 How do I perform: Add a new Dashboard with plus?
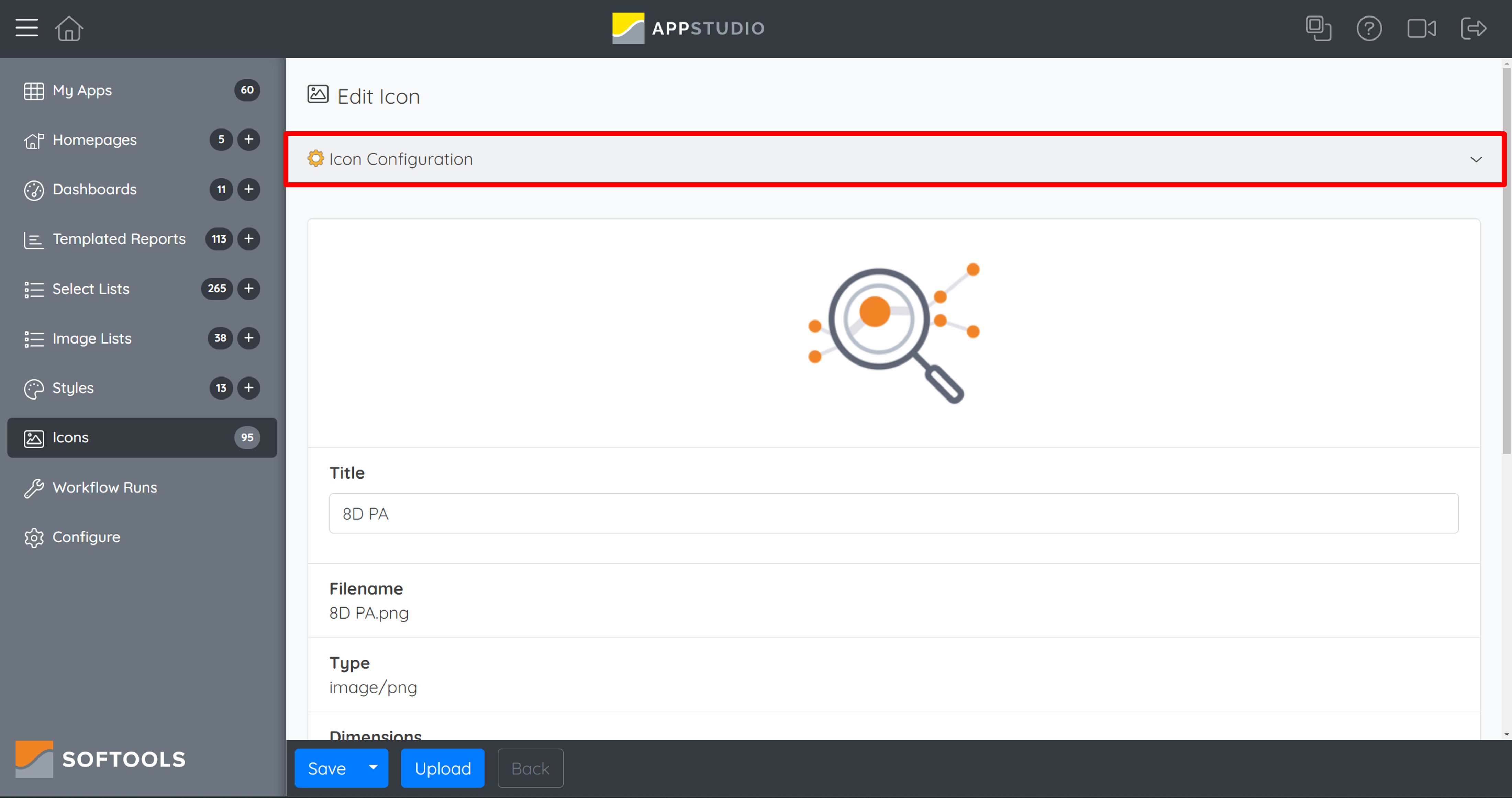[249, 189]
